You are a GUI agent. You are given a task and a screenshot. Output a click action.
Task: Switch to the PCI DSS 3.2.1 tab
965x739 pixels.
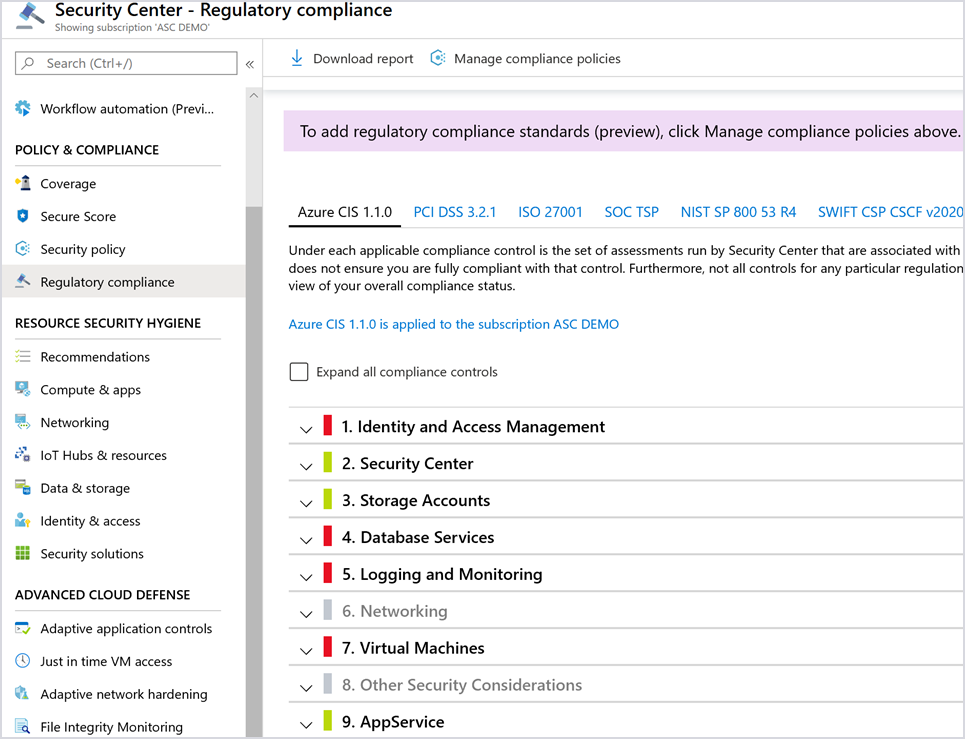tap(455, 212)
